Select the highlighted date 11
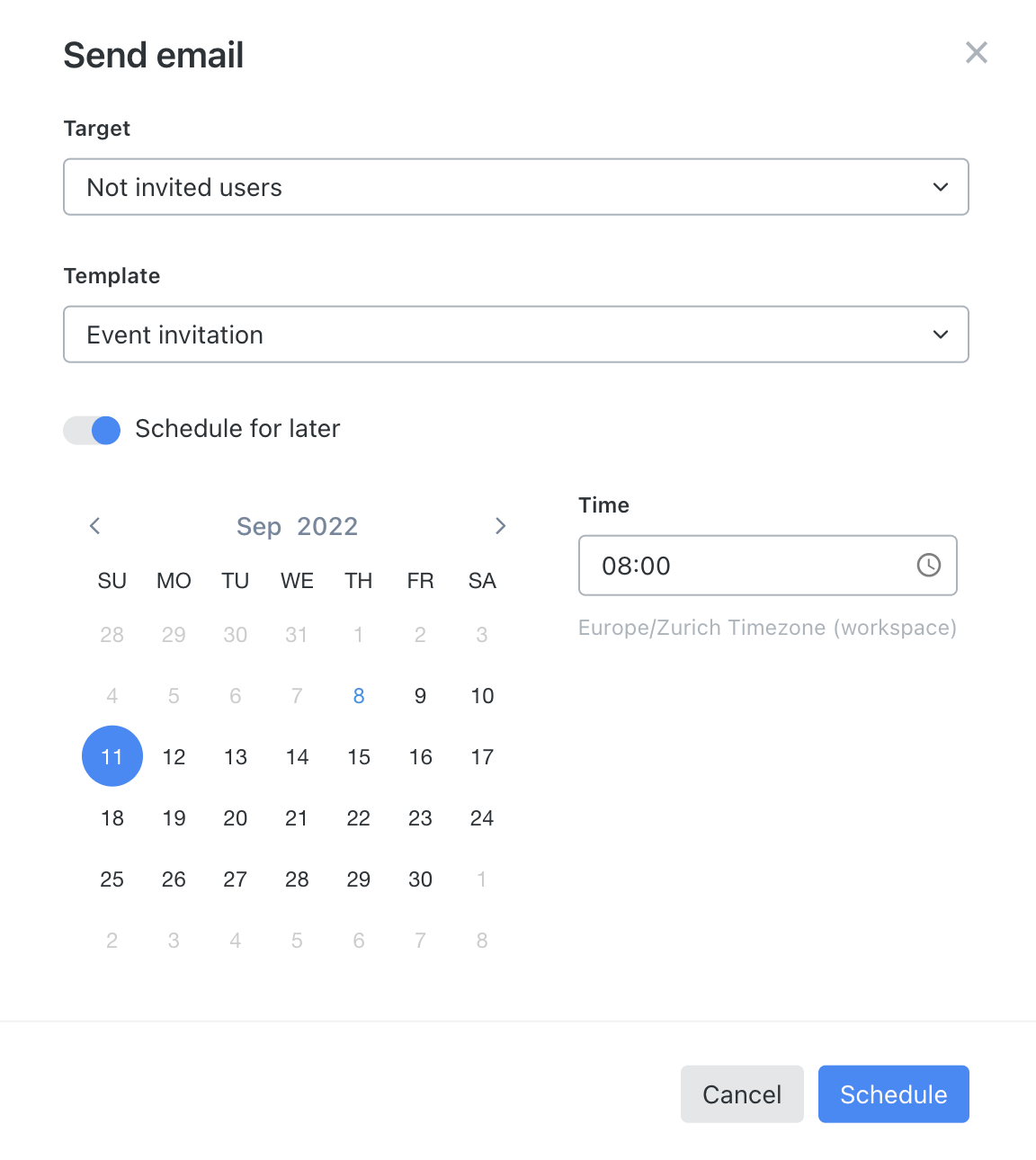Viewport: 1036px width, 1160px height. point(112,756)
